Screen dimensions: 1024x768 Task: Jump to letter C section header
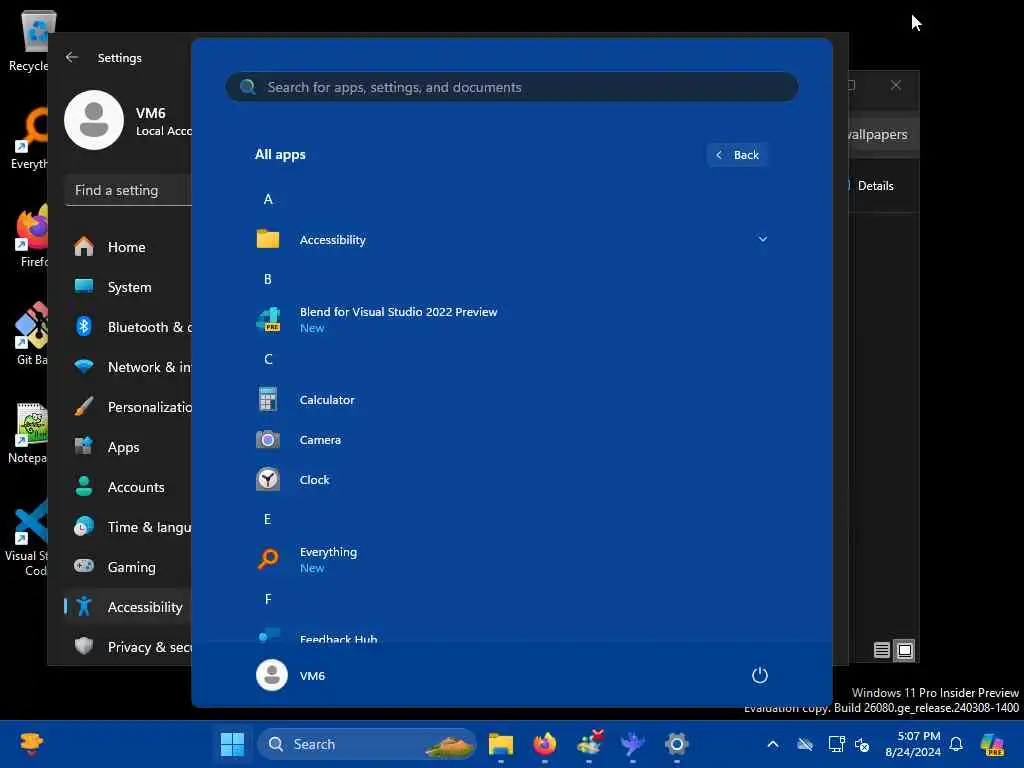click(x=268, y=359)
